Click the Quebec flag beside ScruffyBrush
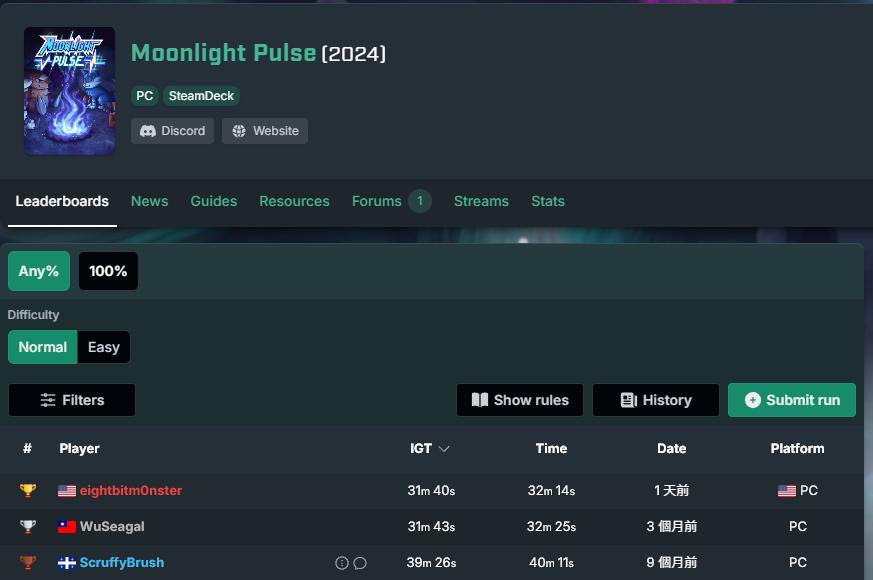This screenshot has width=873, height=580. pyautogui.click(x=67, y=563)
